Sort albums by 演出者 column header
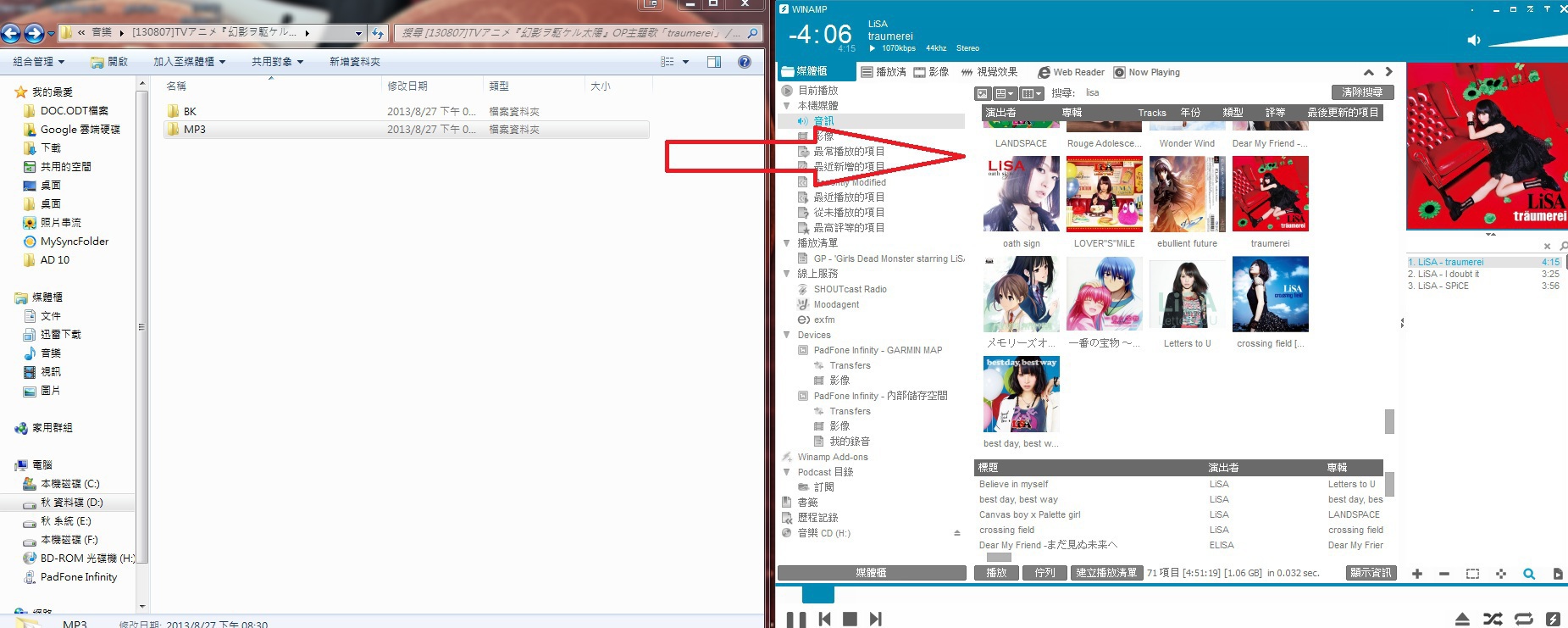Screen dimensions: 1568x628 point(1000,113)
